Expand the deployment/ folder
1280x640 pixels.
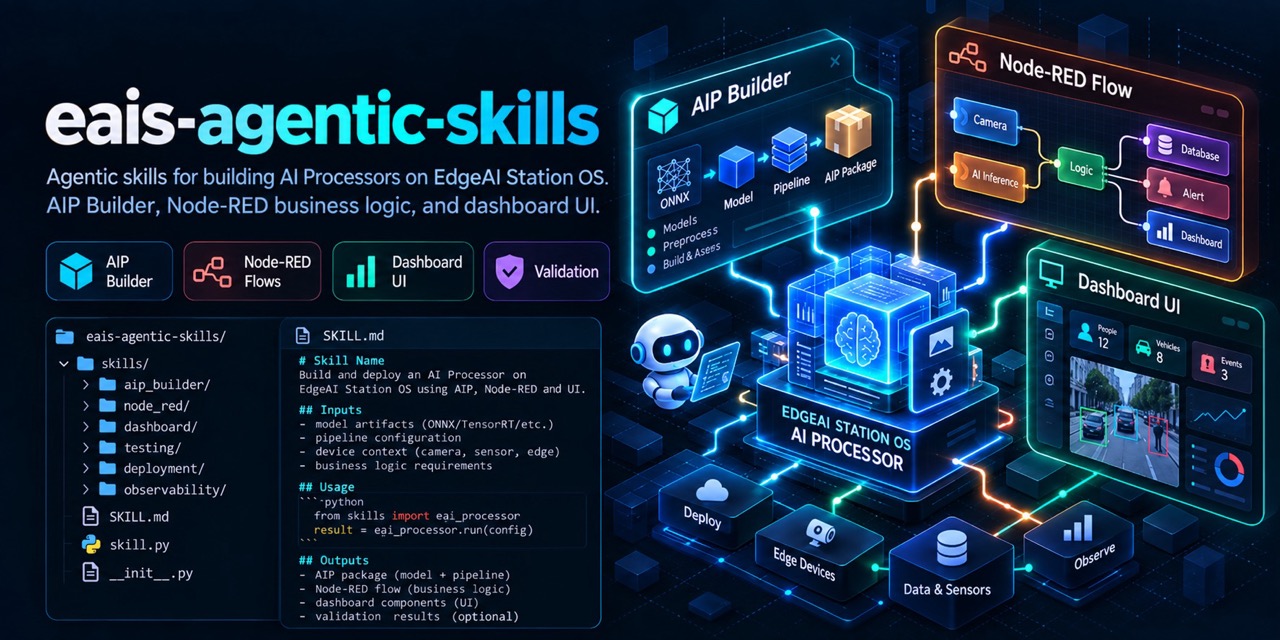click(x=85, y=468)
